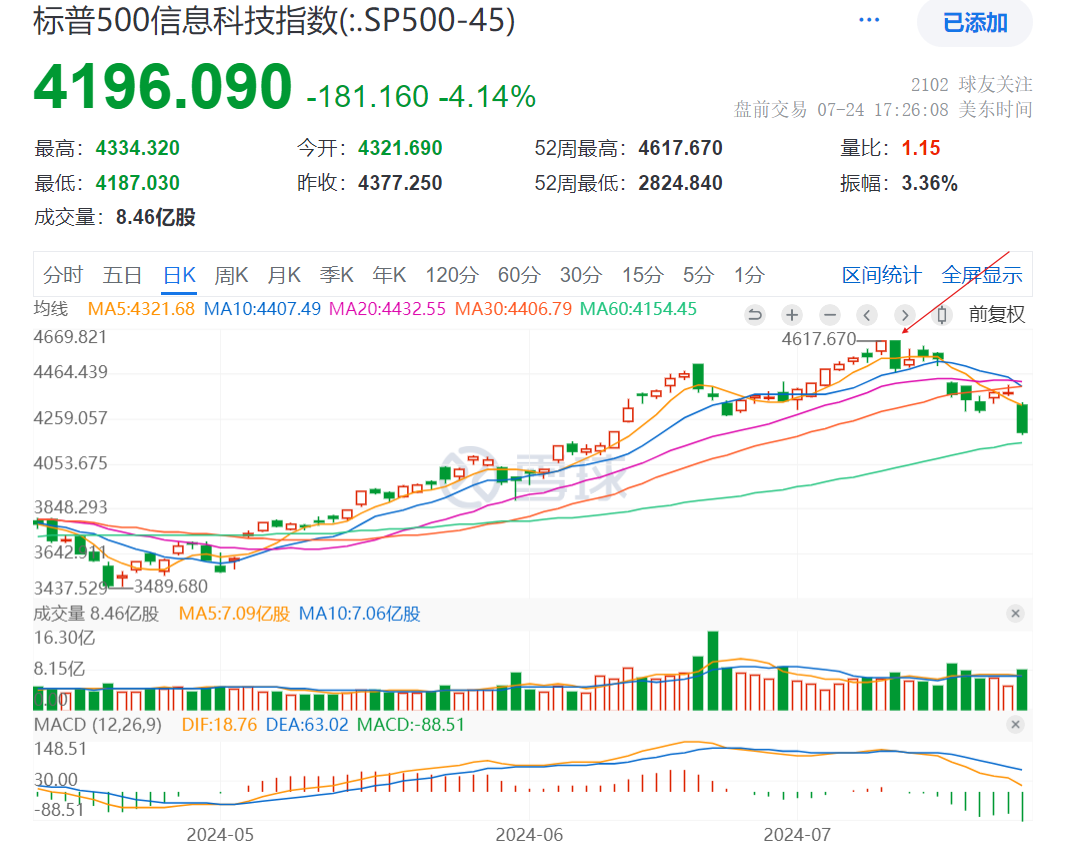This screenshot has height=850, width=1087.
Task: Select the 周K weekly chart tab
Action: [x=232, y=275]
